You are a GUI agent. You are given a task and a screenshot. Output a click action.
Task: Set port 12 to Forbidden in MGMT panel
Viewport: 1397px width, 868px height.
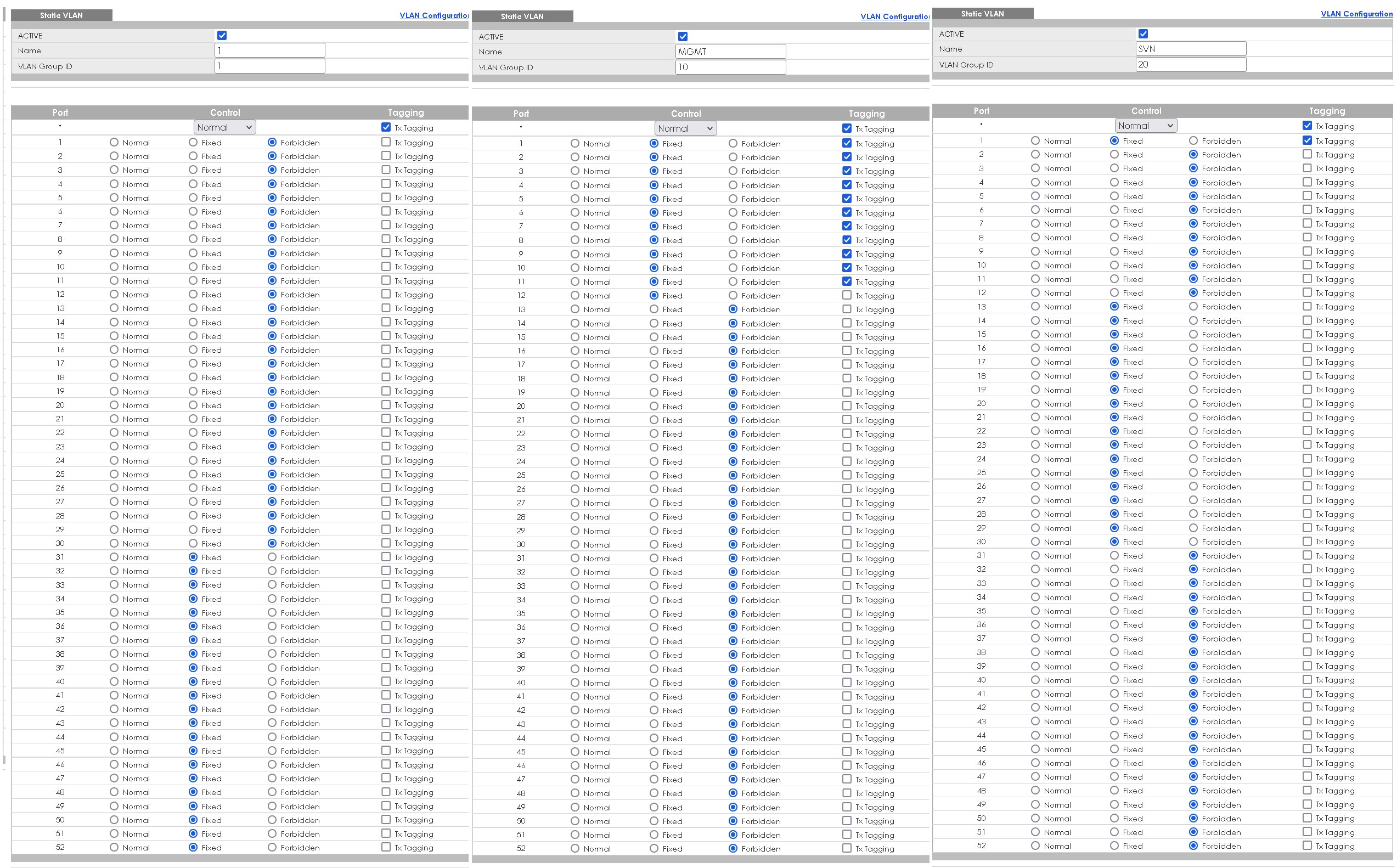click(x=733, y=295)
